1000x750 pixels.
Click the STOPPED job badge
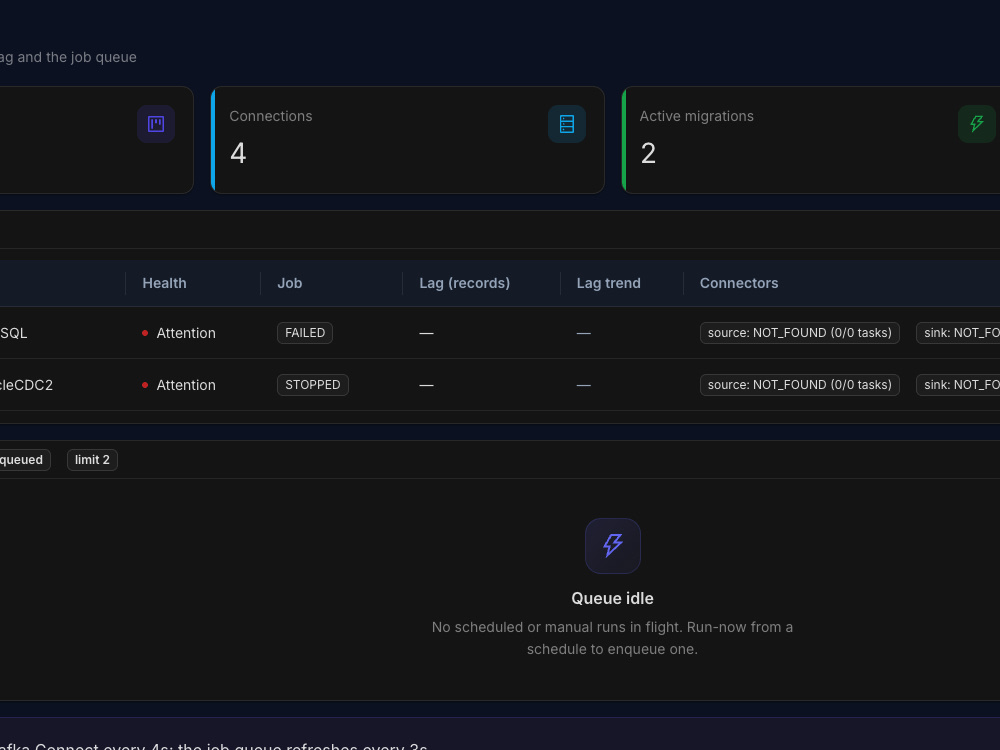coord(312,385)
